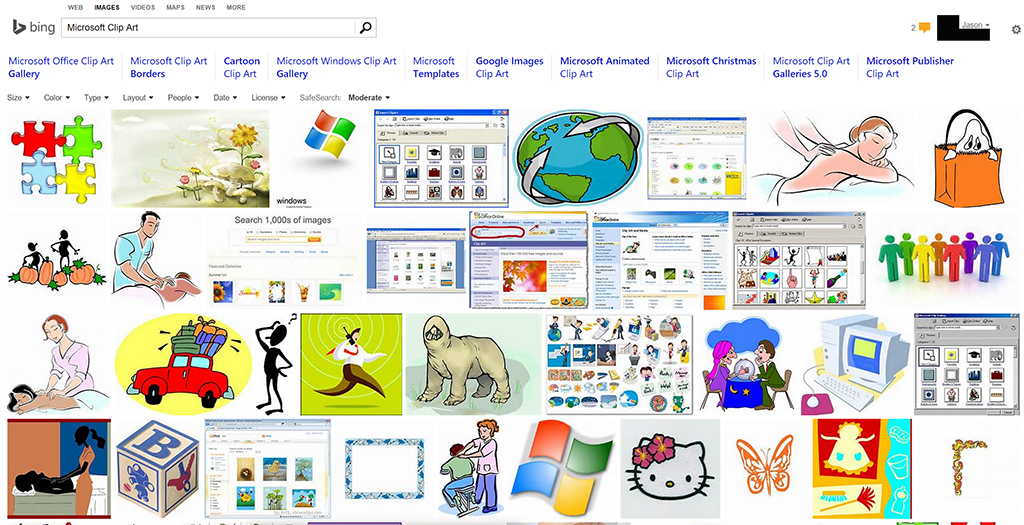Open the red car with luggage image
Viewport: 1024px width, 525px height.
183,364
